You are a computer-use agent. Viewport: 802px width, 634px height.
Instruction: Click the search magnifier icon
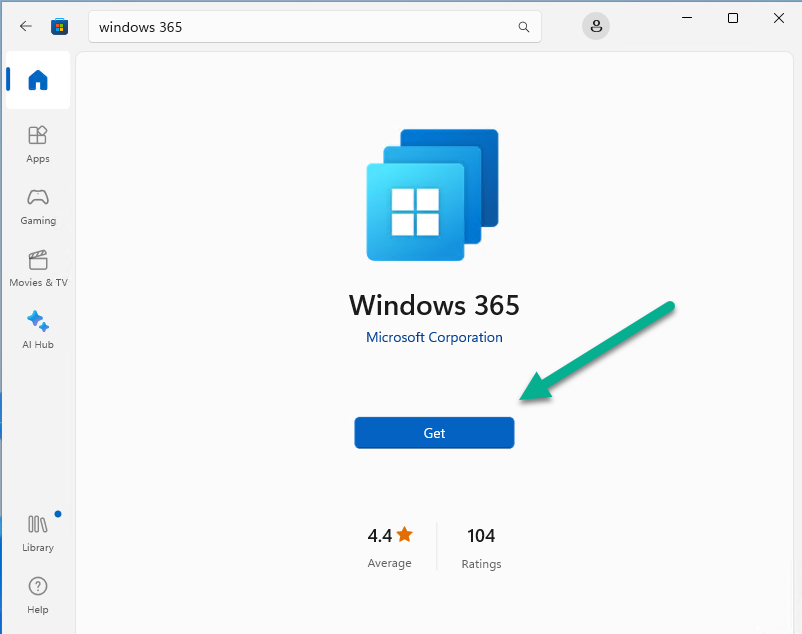coord(523,27)
